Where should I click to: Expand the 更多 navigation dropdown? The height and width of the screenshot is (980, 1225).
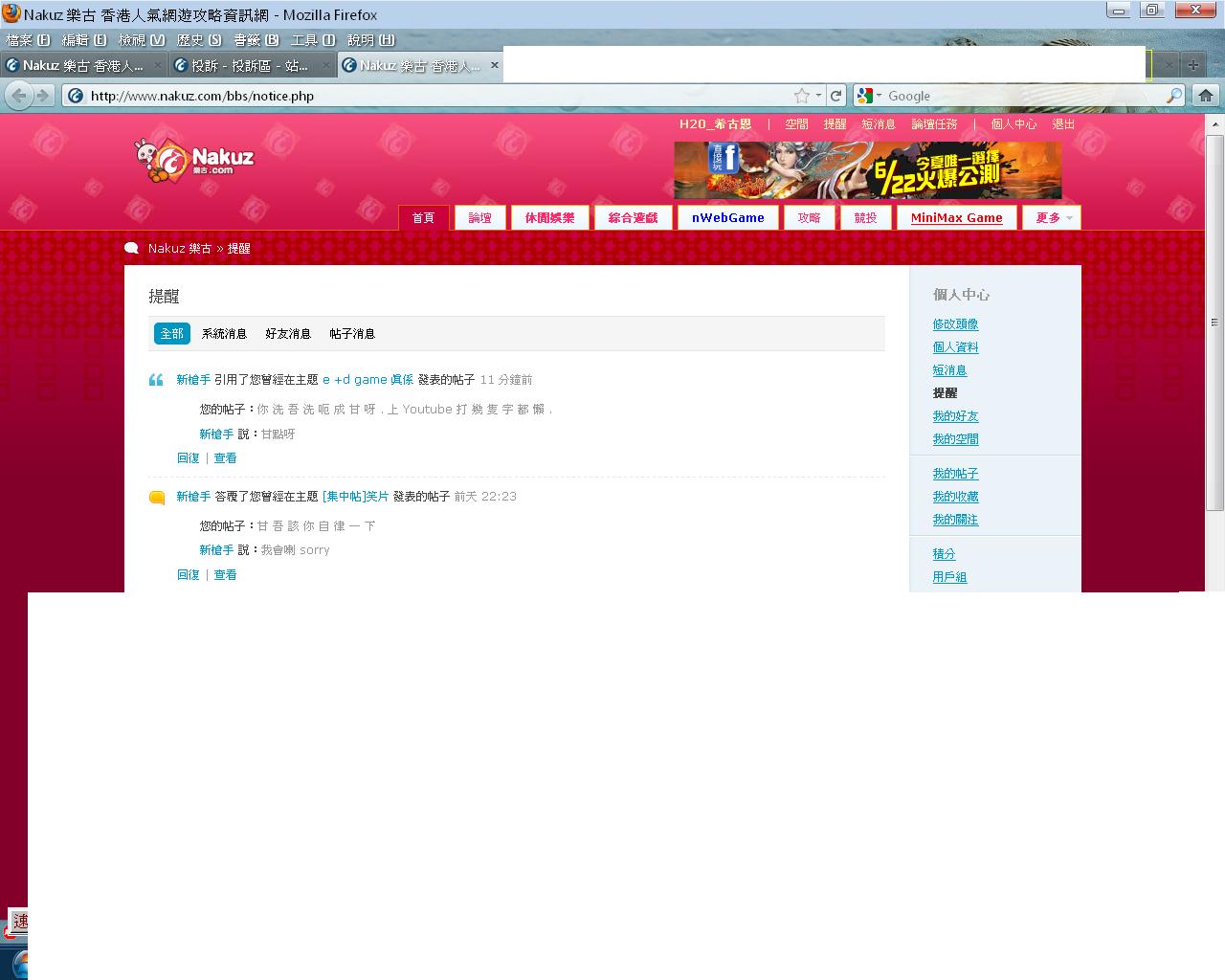(x=1051, y=217)
